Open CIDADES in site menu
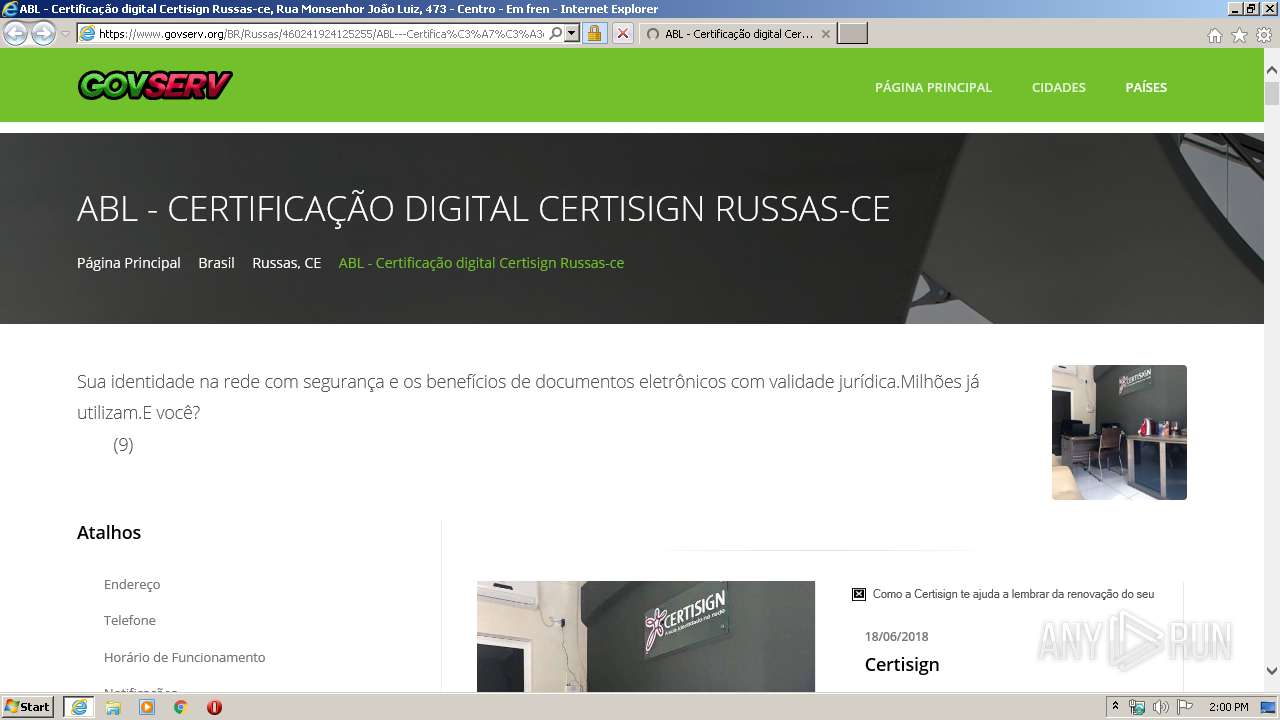This screenshot has height=720, width=1280. pos(1058,87)
